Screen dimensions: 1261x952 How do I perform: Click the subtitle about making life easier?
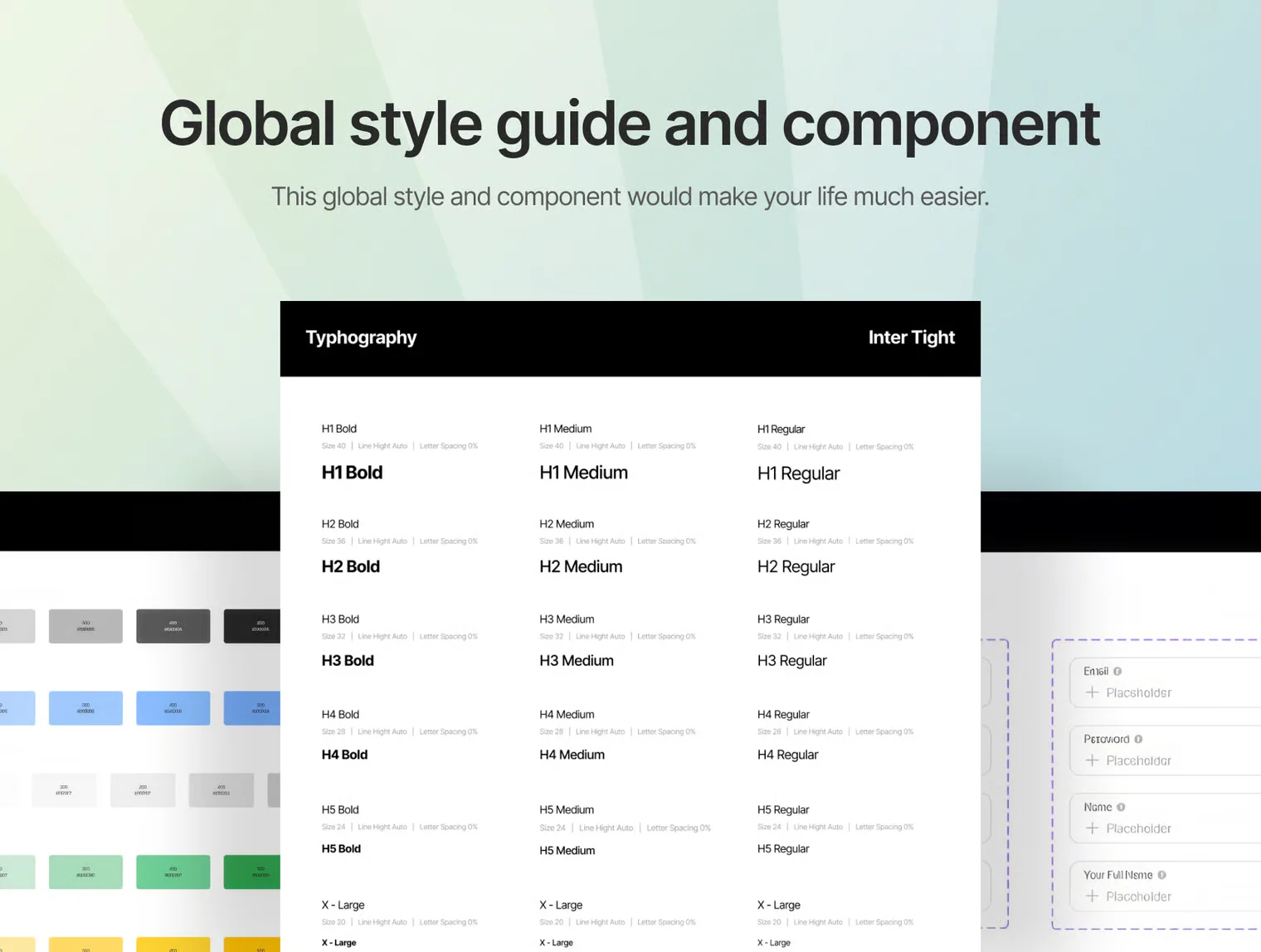tap(630, 197)
